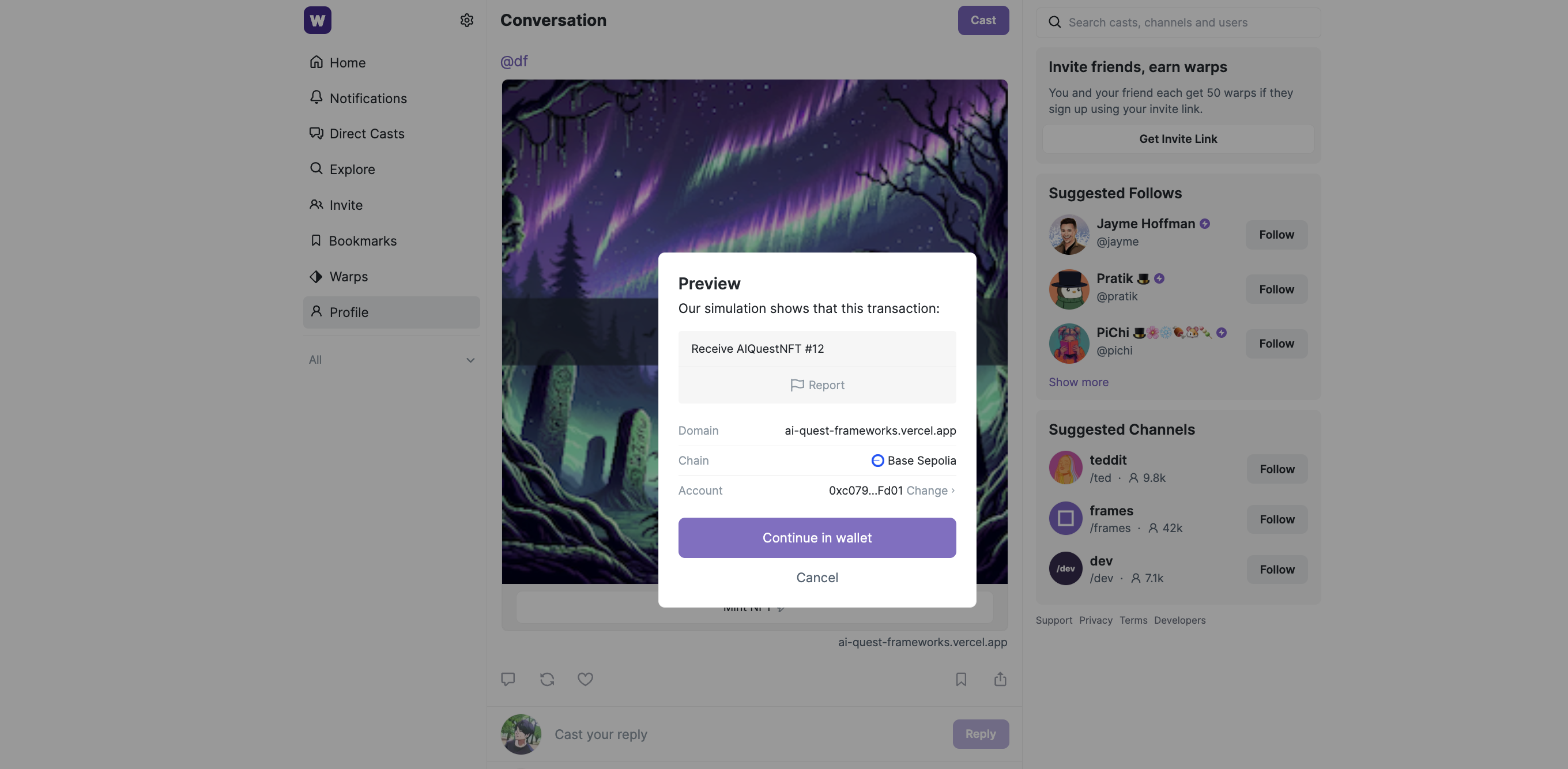Navigate to Home in the sidebar
Viewport: 1568px width, 769px height.
[x=347, y=62]
